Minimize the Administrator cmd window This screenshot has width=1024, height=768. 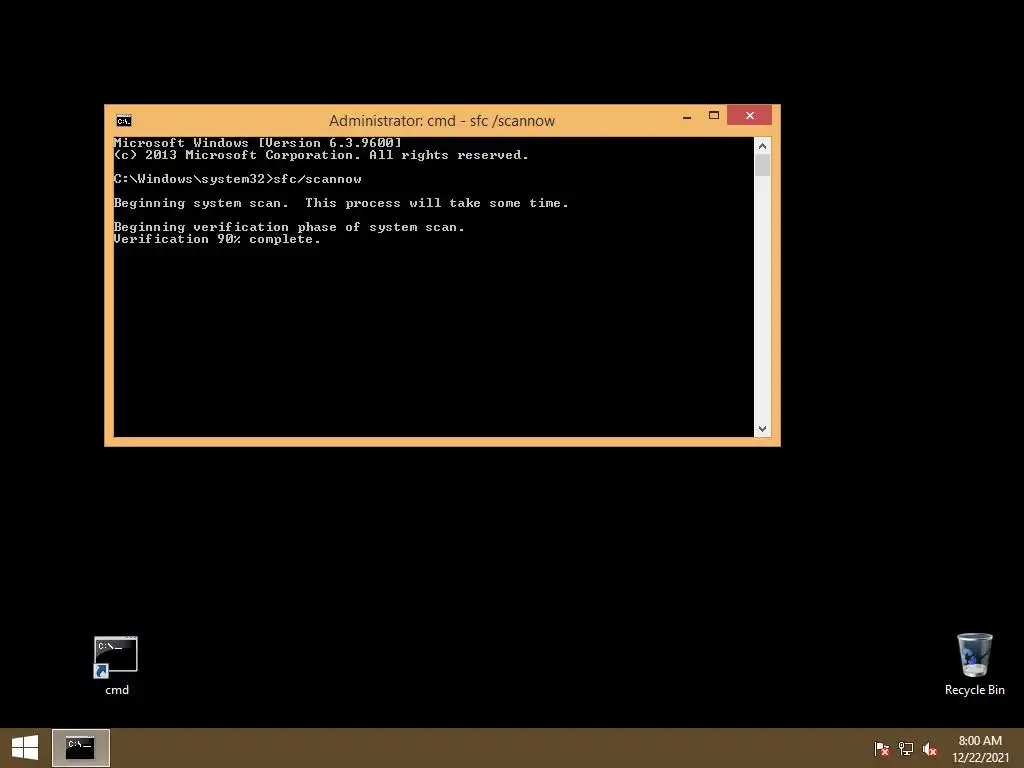click(687, 117)
